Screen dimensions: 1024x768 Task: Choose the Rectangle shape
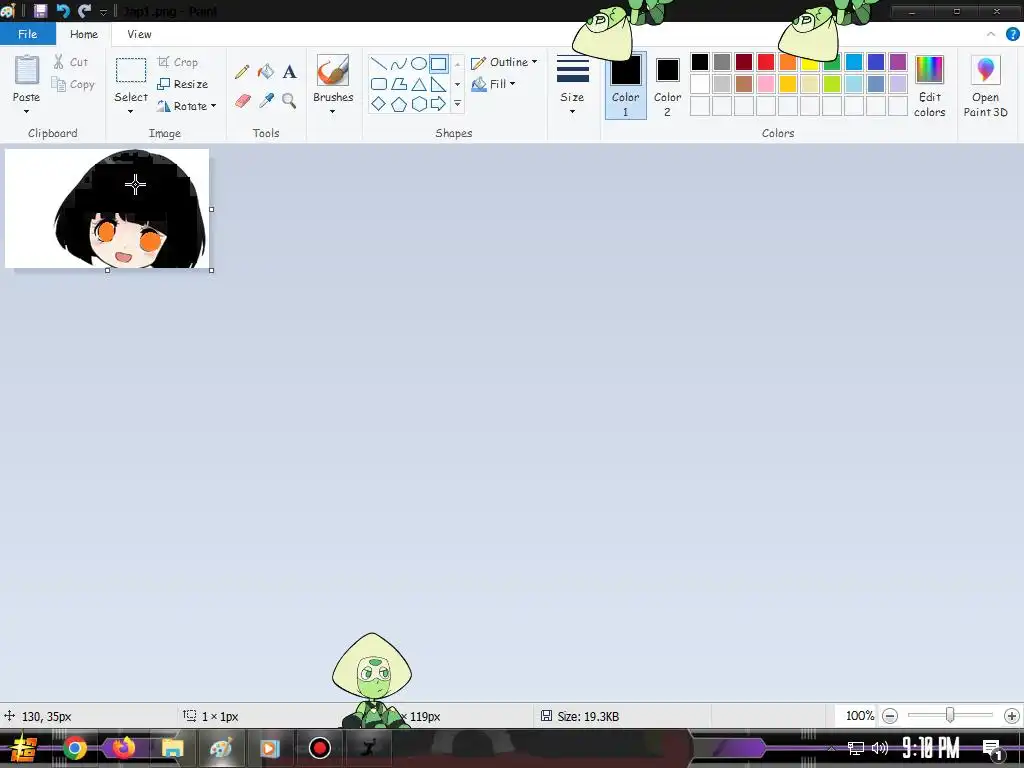[x=439, y=64]
